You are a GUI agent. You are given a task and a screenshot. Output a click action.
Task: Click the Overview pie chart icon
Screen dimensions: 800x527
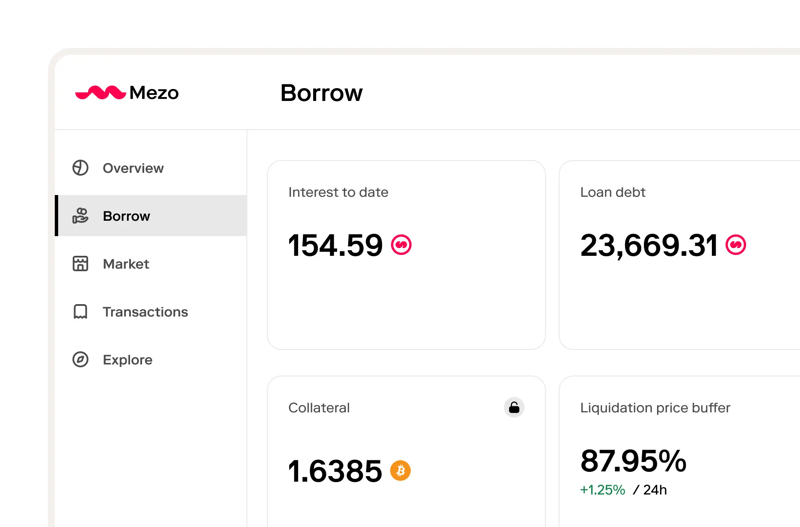point(81,168)
